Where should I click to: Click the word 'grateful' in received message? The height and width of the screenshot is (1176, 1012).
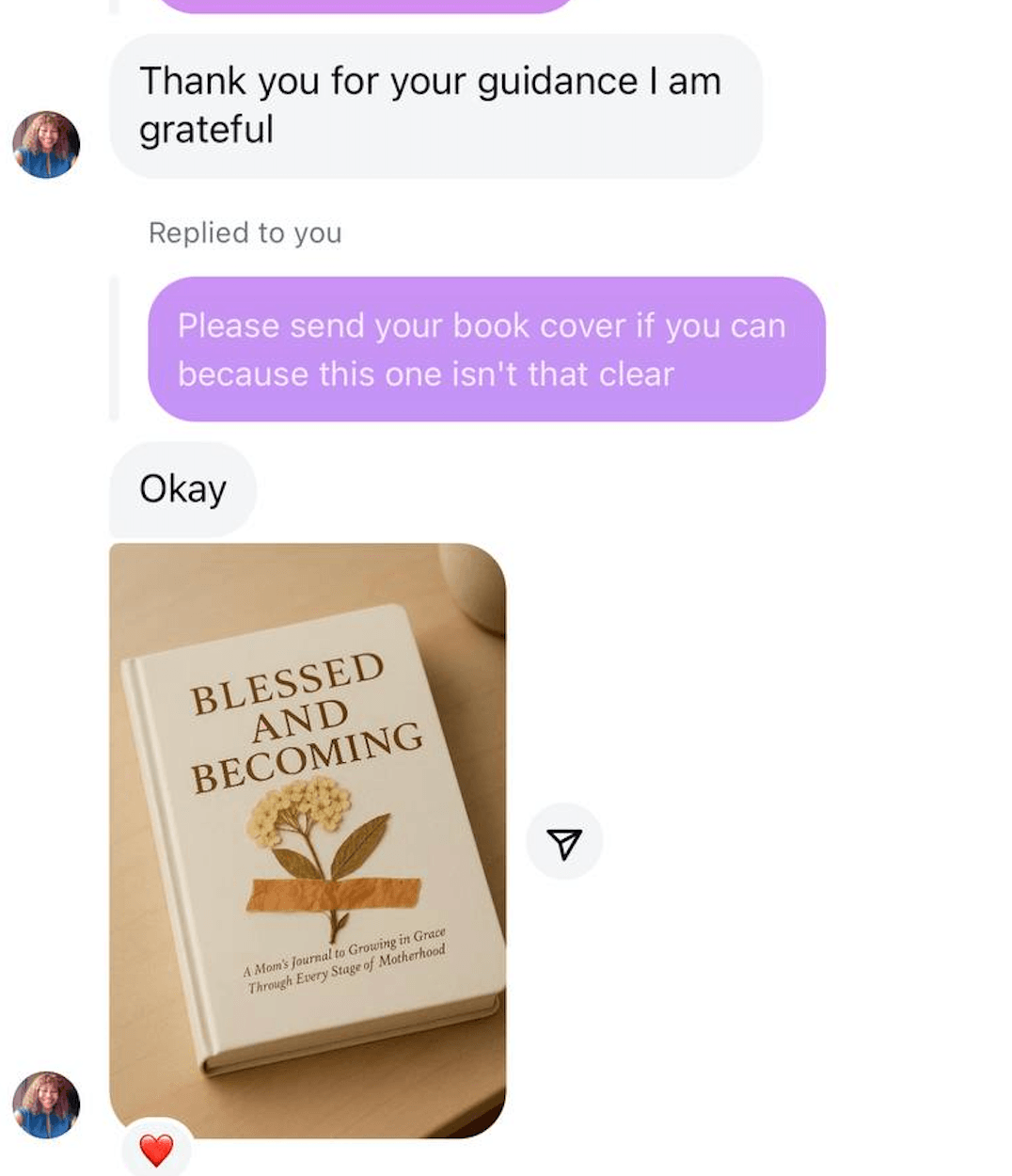point(206,130)
